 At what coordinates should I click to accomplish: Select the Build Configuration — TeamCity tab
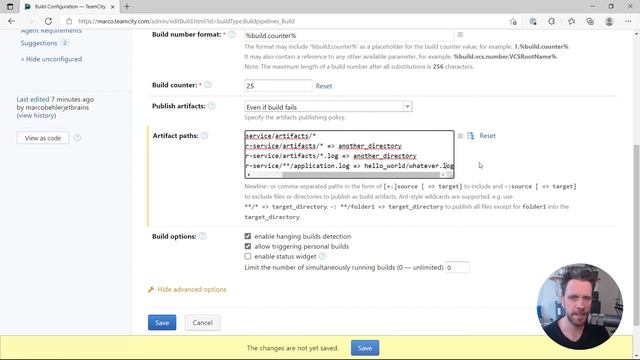pyautogui.click(x=70, y=7)
